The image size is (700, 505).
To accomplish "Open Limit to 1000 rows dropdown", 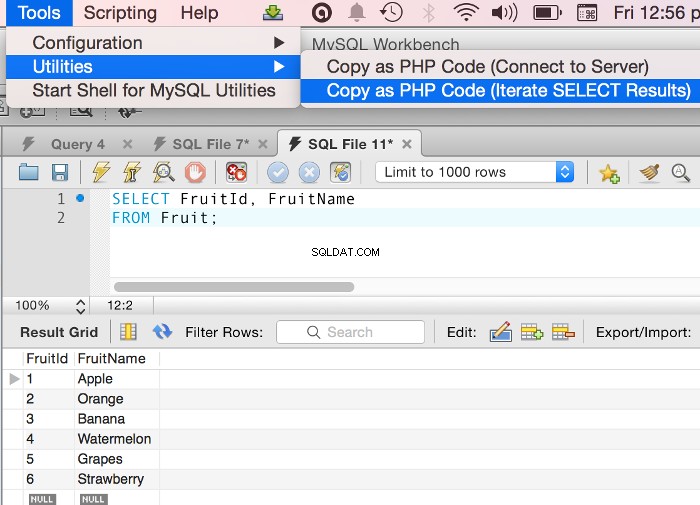I will point(475,172).
